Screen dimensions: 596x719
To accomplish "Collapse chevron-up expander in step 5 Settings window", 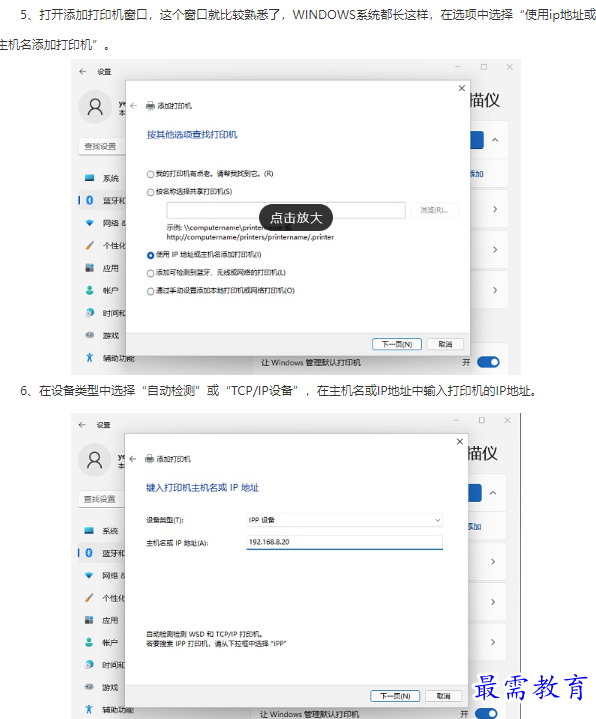I will point(495,140).
